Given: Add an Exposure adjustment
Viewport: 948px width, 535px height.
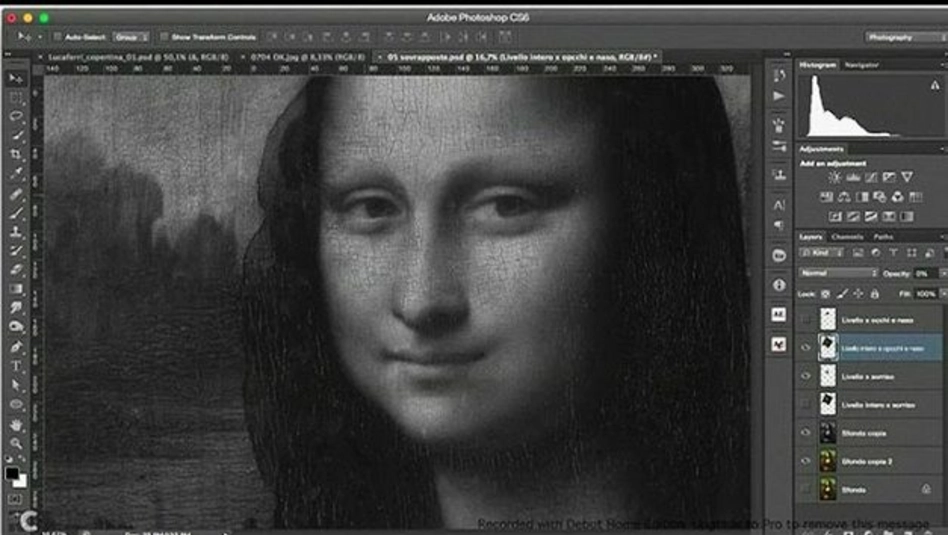Looking at the screenshot, I should 889,177.
